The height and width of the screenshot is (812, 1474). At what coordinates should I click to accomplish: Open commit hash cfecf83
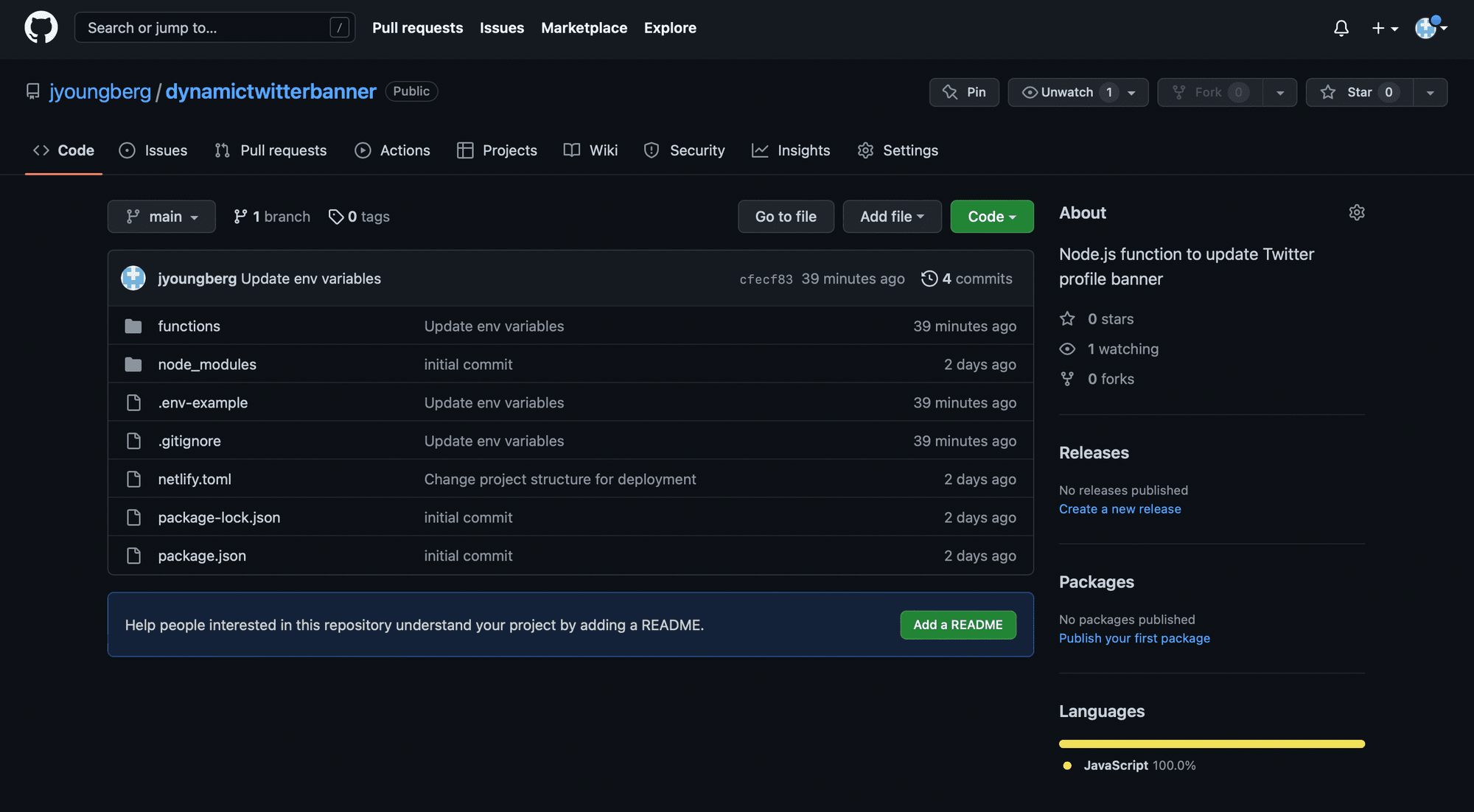point(766,279)
